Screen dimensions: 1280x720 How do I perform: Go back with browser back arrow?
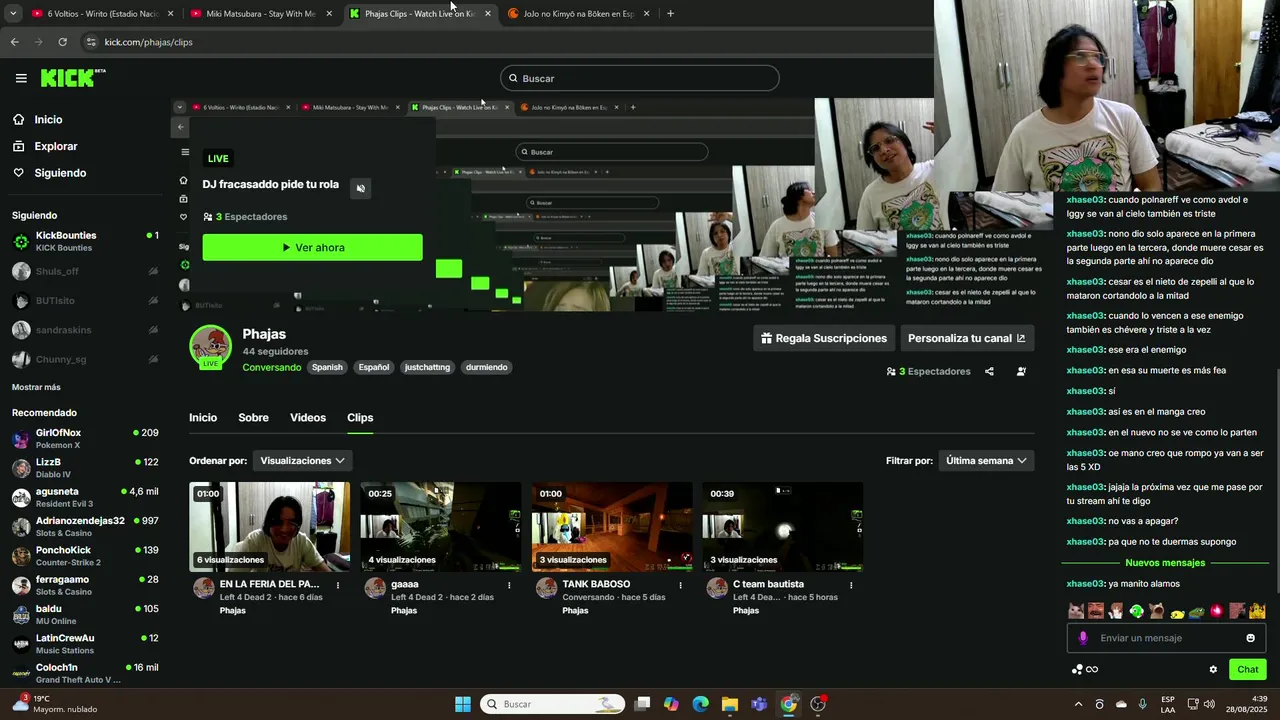(x=14, y=42)
